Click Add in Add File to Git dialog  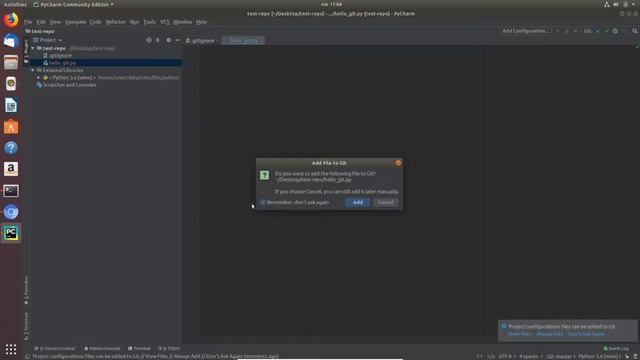358,202
